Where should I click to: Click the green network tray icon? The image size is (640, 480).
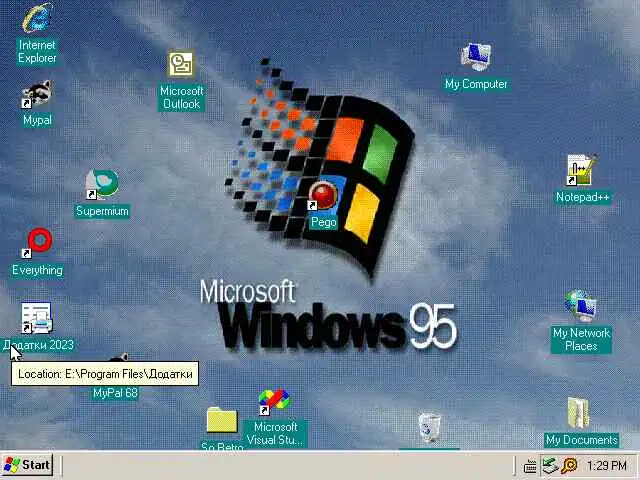[550, 466]
